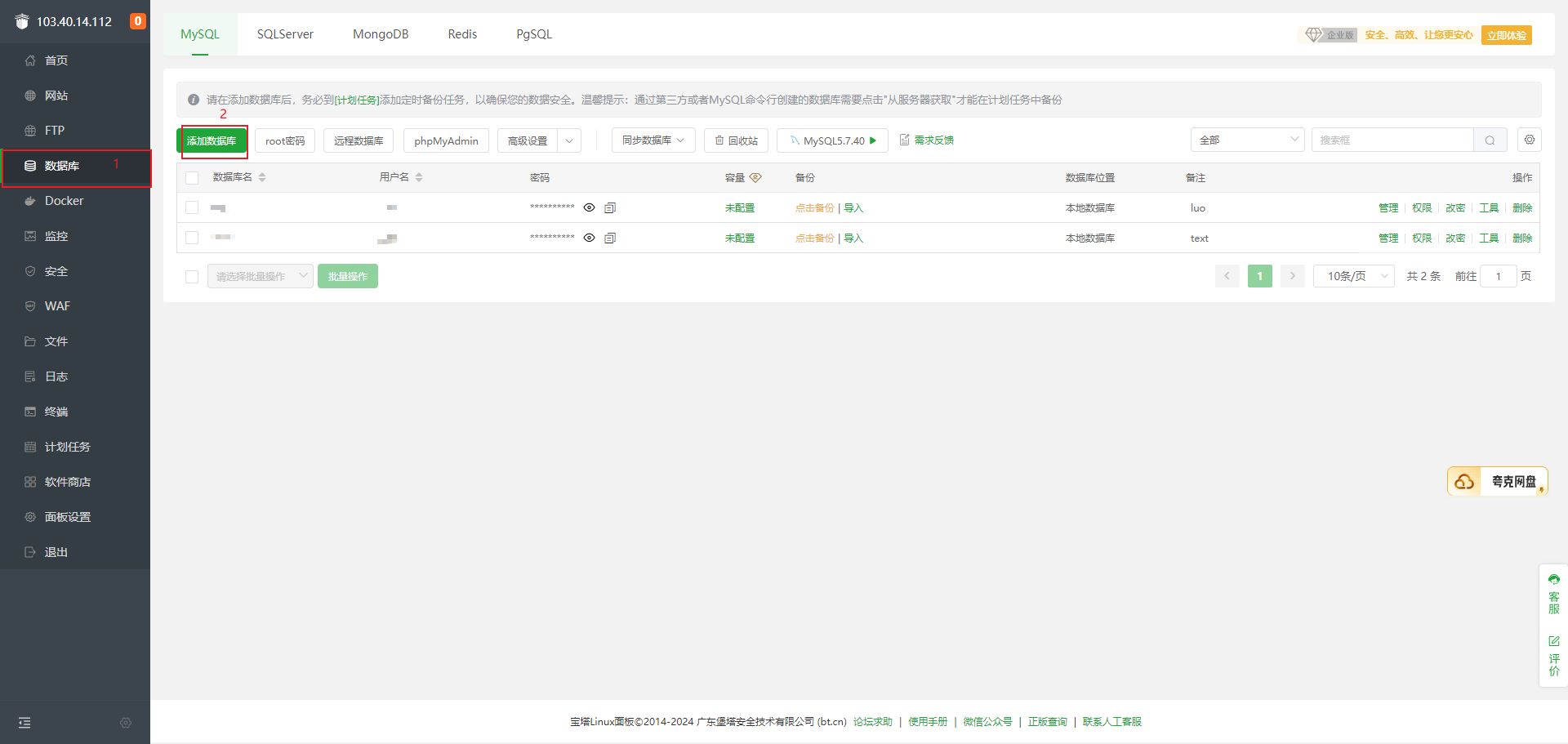Click 删除 for the text row
The height and width of the screenshot is (744, 1568).
point(1522,238)
